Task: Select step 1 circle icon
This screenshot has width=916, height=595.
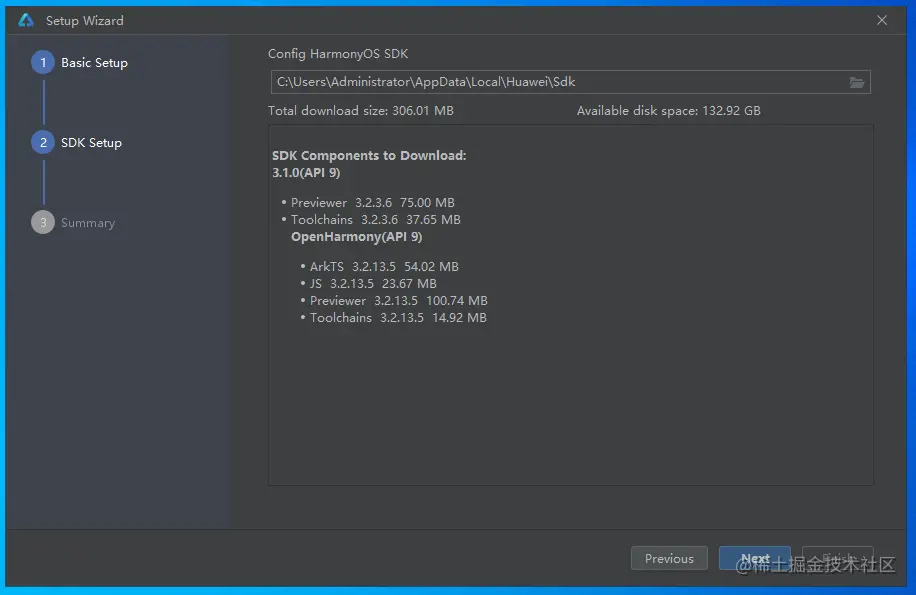Action: click(43, 62)
